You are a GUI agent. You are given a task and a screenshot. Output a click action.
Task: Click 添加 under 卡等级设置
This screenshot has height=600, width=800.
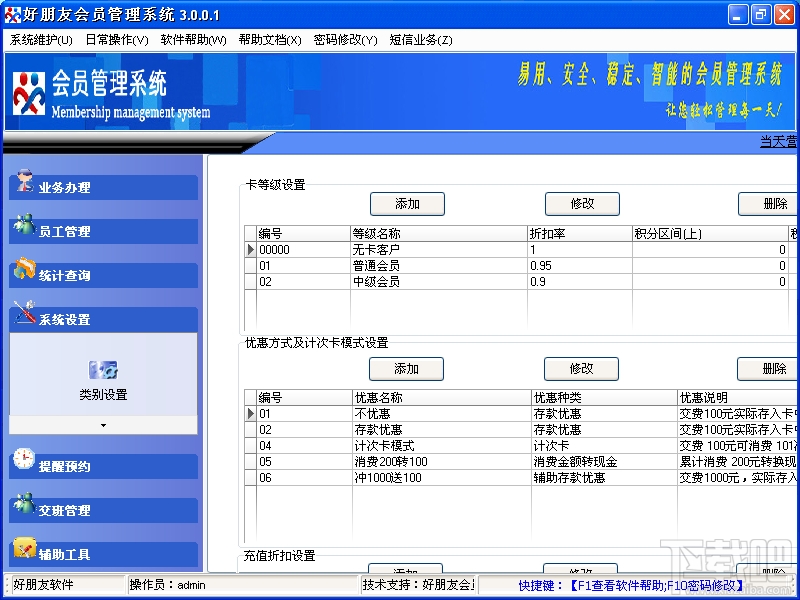(406, 204)
